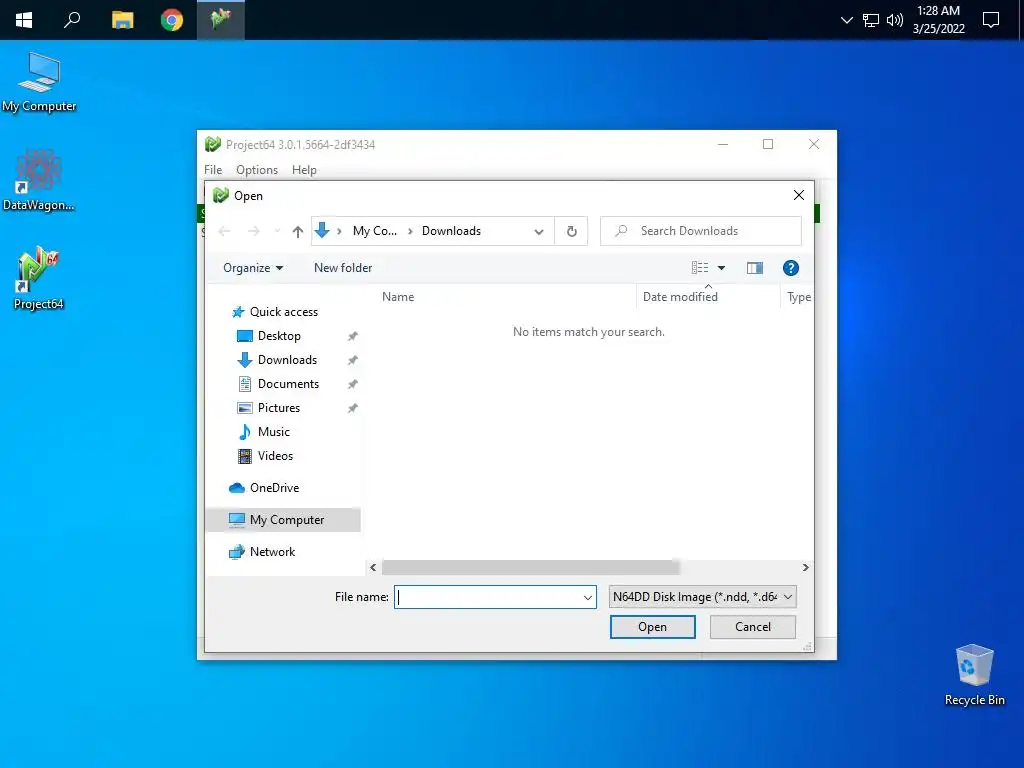Click the horizontal scrollbar thumb

[530, 568]
